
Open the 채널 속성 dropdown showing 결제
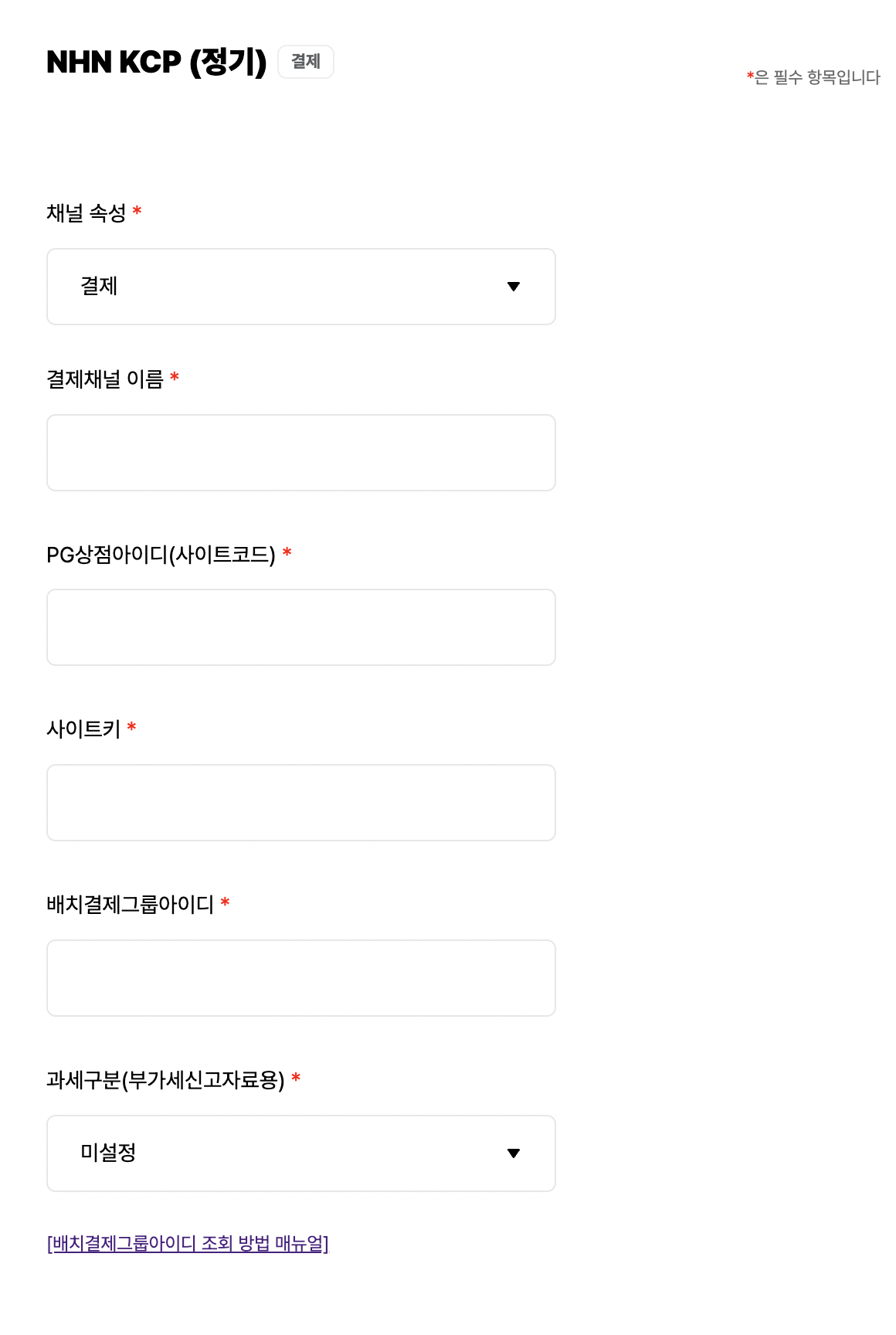point(301,287)
